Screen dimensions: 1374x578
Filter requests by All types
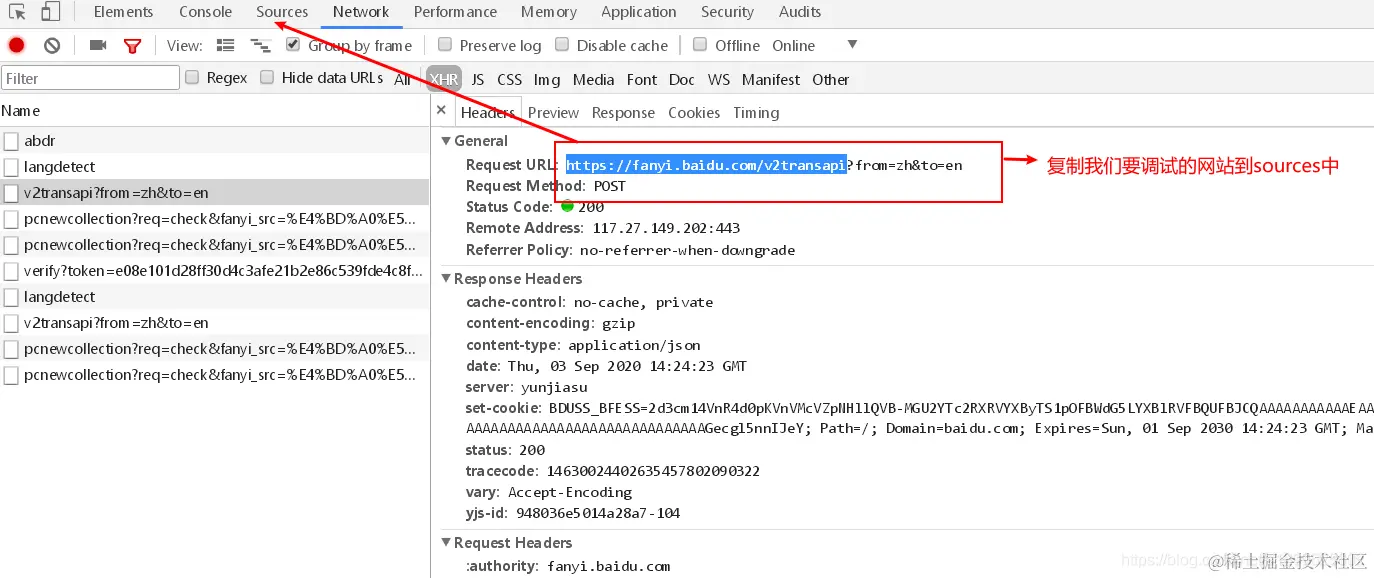pos(403,79)
